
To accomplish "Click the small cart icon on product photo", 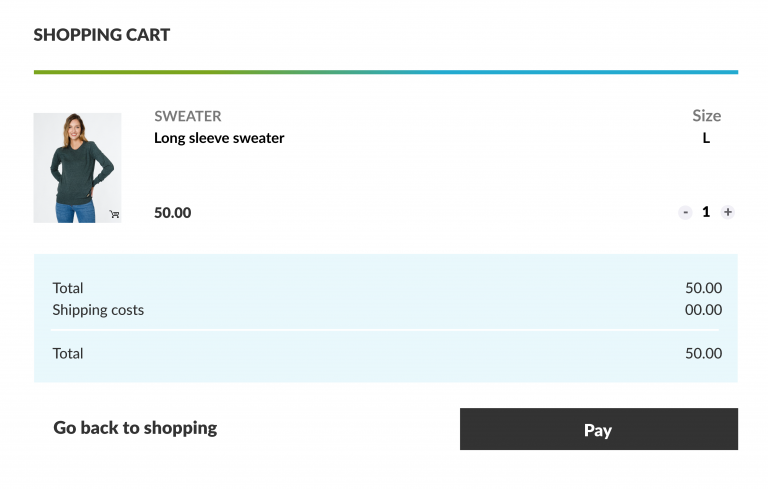I will click(114, 214).
